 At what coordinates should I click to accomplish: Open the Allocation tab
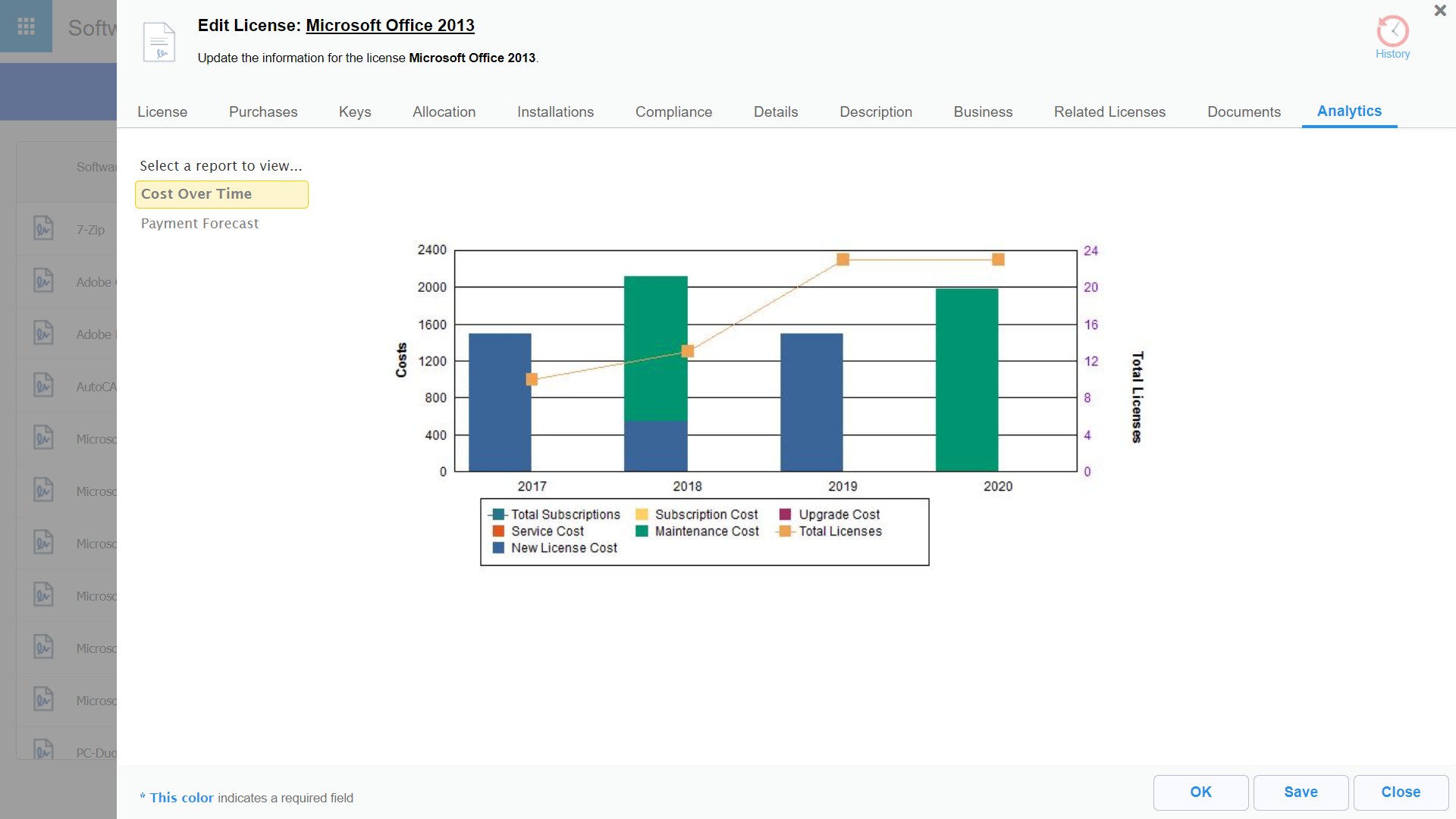[444, 111]
